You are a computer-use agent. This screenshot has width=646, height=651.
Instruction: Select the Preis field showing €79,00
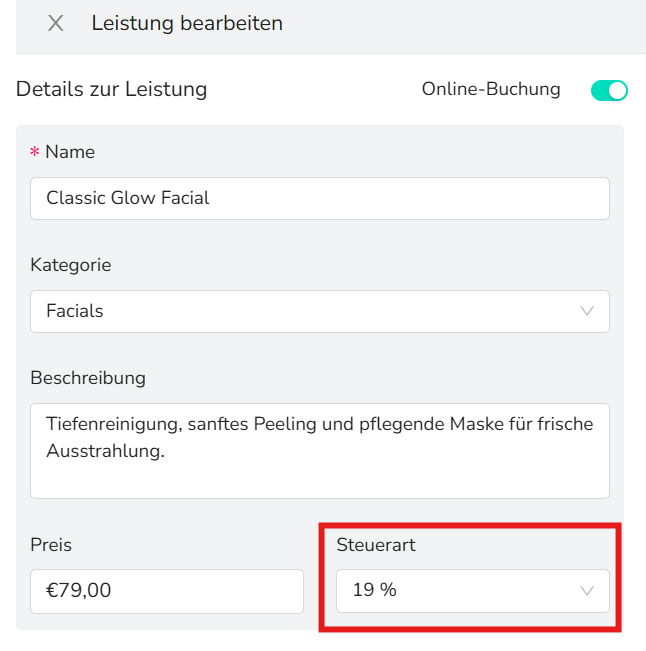[x=166, y=591]
